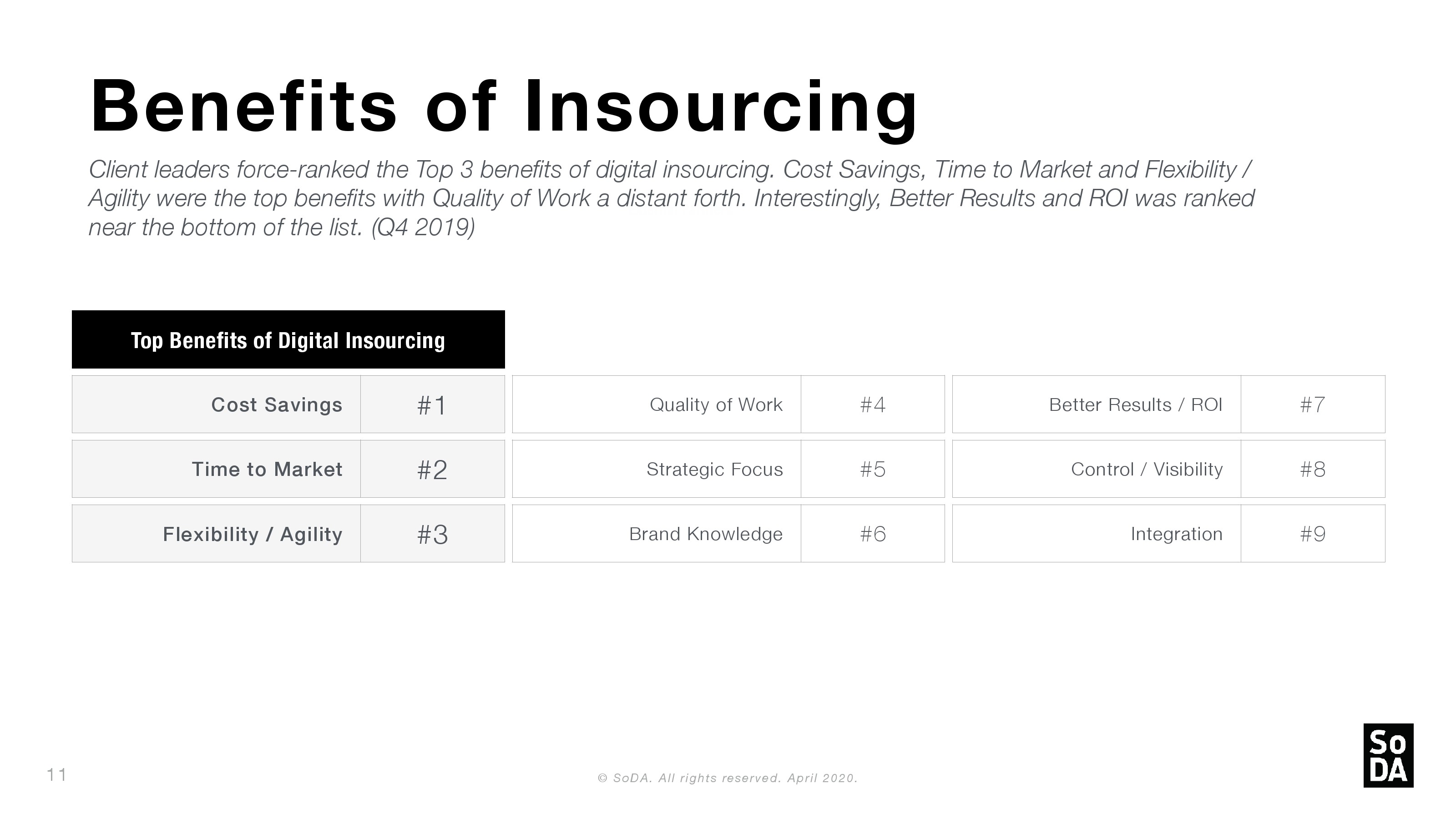This screenshot has width=1456, height=819.
Task: Click the SoDA logo in the corner
Action: pos(1388,755)
